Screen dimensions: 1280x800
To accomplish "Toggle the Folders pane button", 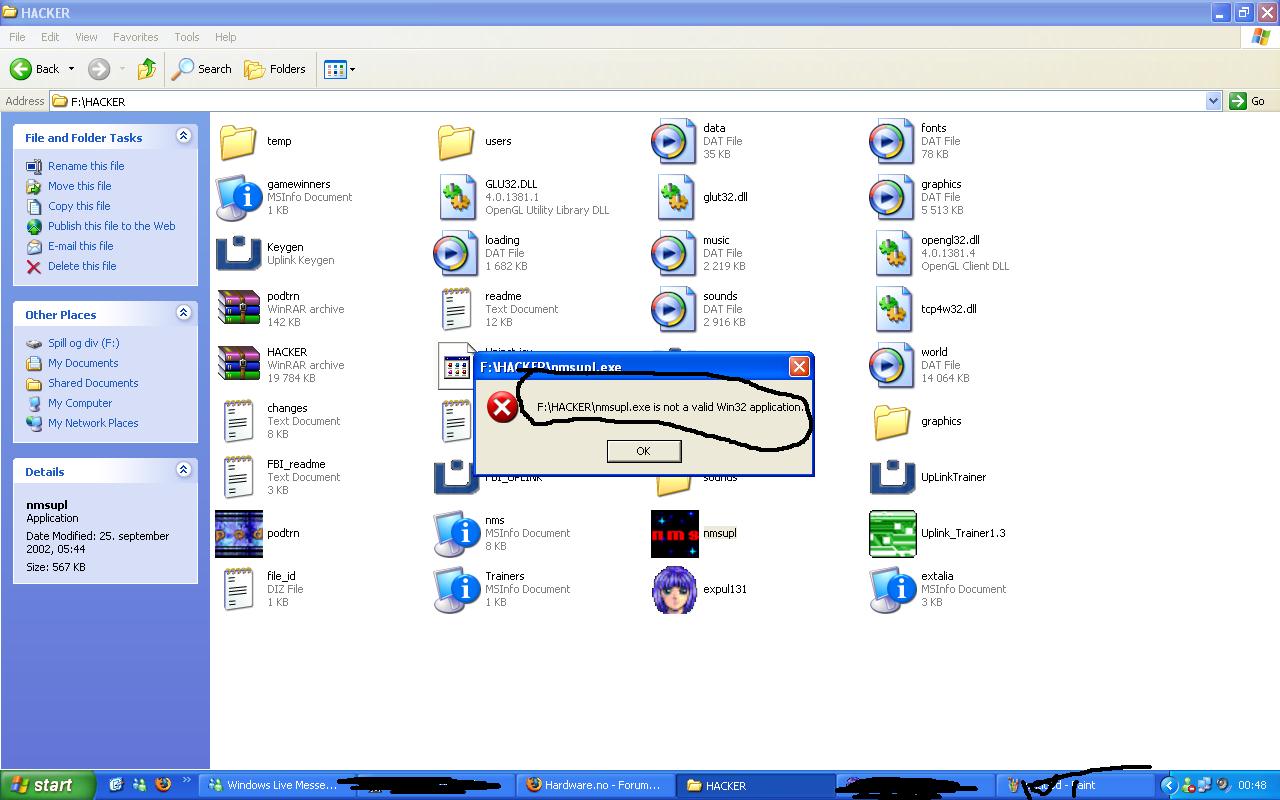I will point(275,69).
